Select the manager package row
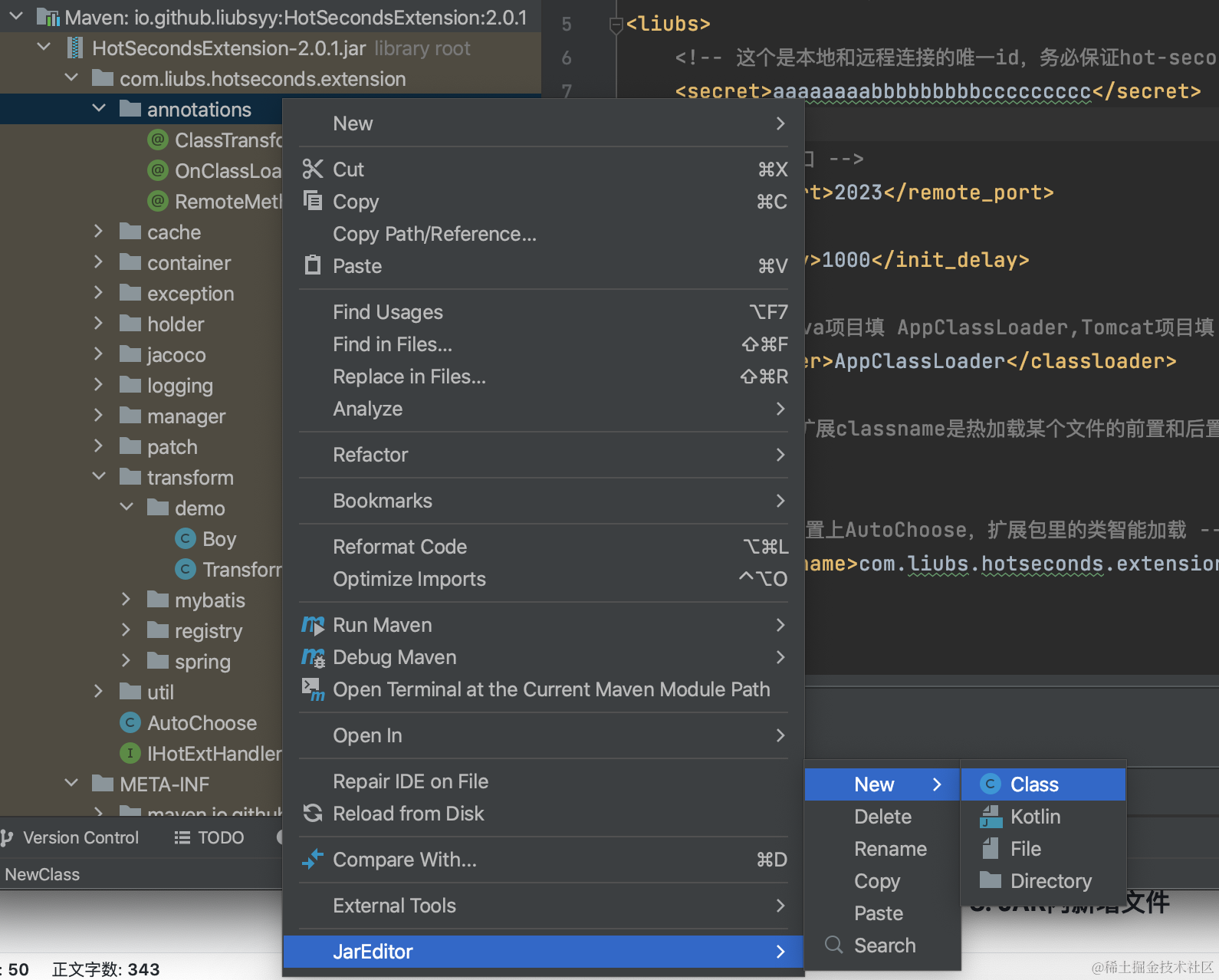Screen dimensions: 1219x980 point(141,416)
